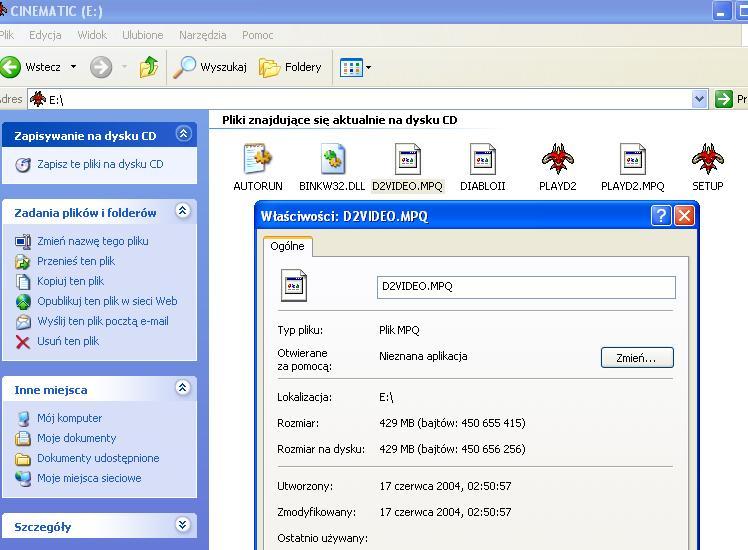Toggle the Foldery pane button

tap(290, 67)
